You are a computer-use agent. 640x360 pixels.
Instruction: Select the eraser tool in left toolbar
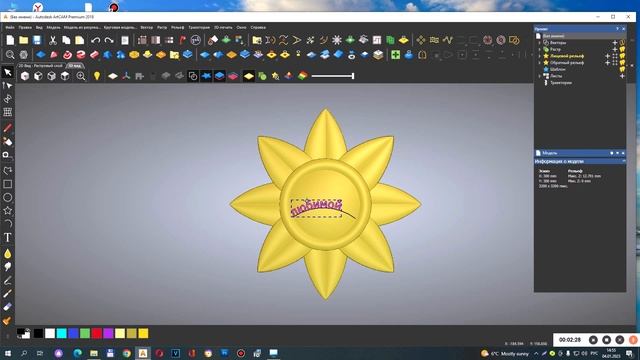pos(7,307)
